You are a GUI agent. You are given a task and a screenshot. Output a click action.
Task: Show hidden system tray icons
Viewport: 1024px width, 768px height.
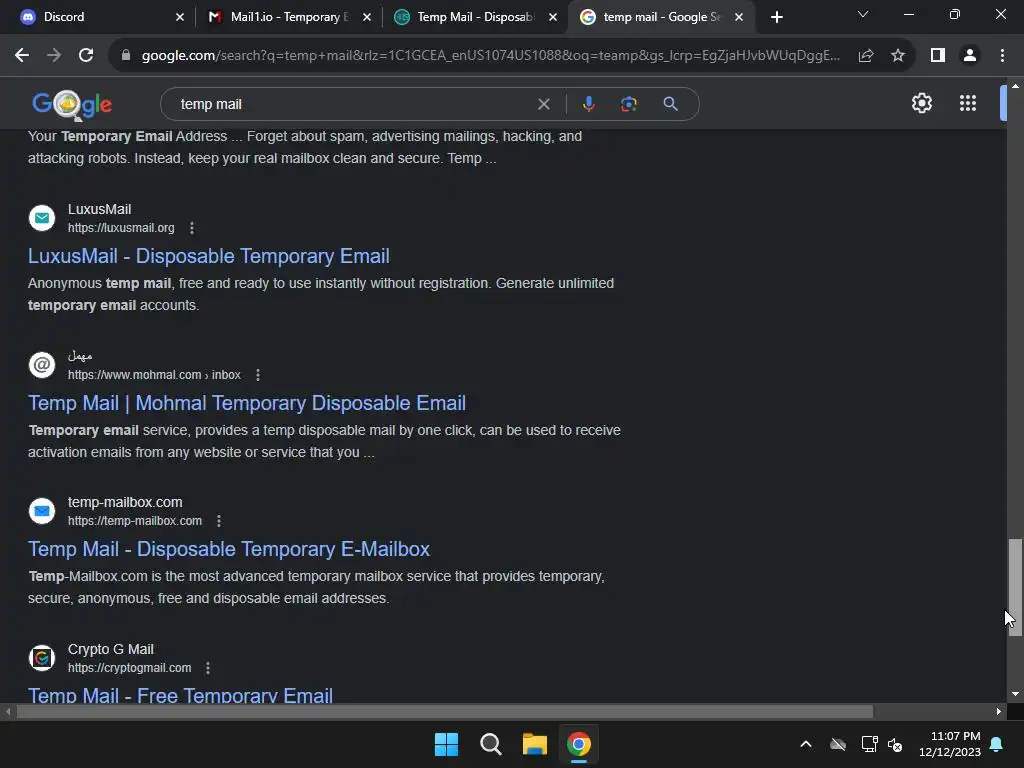pyautogui.click(x=806, y=744)
